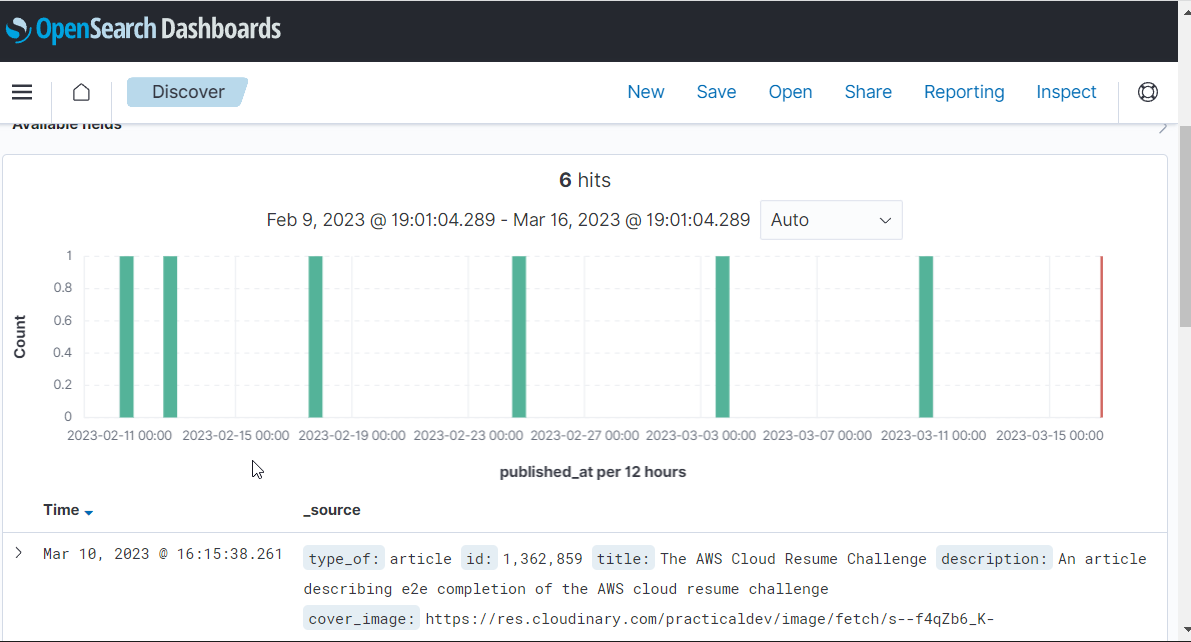Click the description field badge
This screenshot has width=1191, height=642.
(x=994, y=558)
